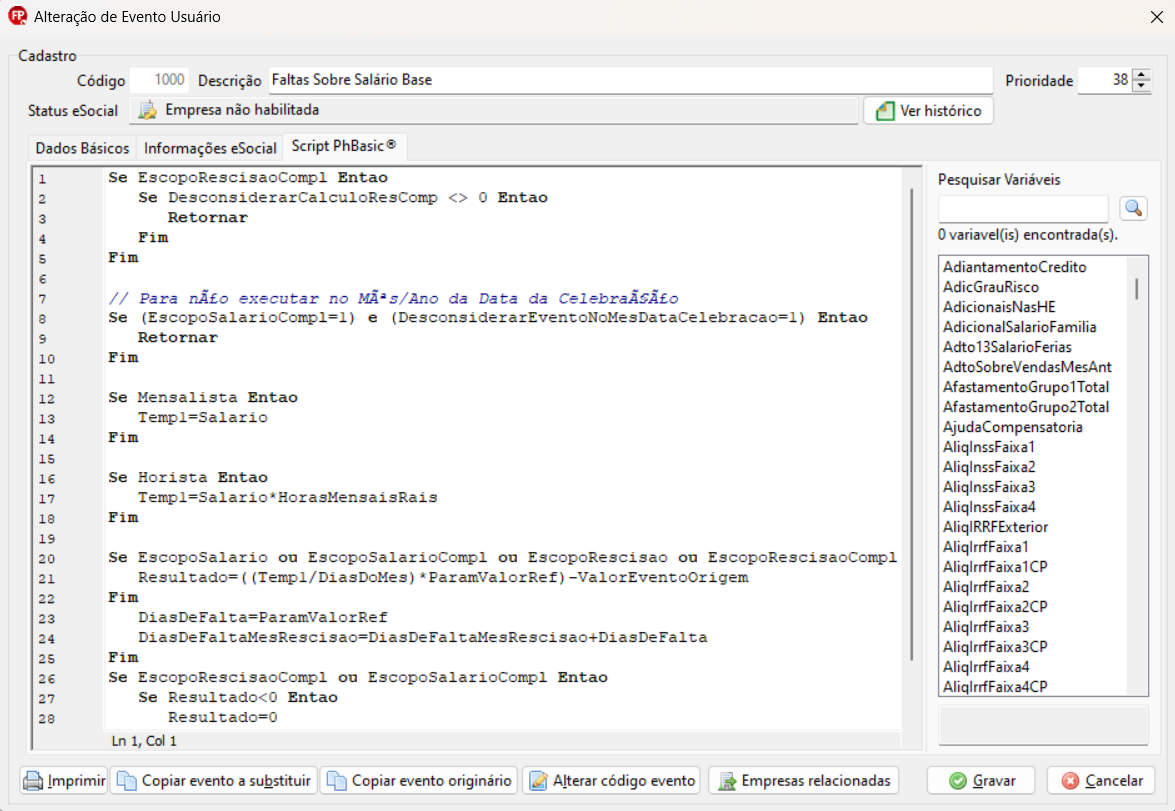The width and height of the screenshot is (1175, 811).
Task: Select AfastamentoGrupo2Total variable
Action: coord(1025,407)
